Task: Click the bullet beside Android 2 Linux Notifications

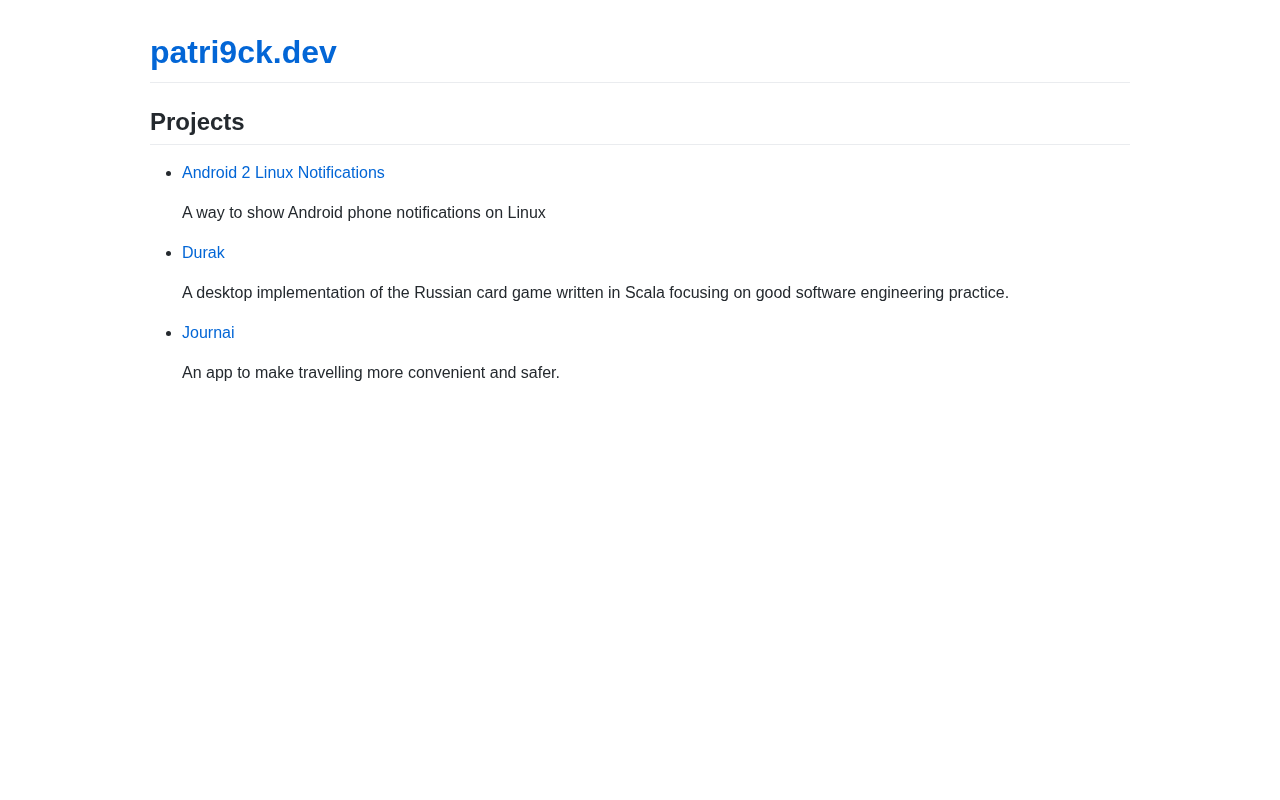Action: point(169,173)
